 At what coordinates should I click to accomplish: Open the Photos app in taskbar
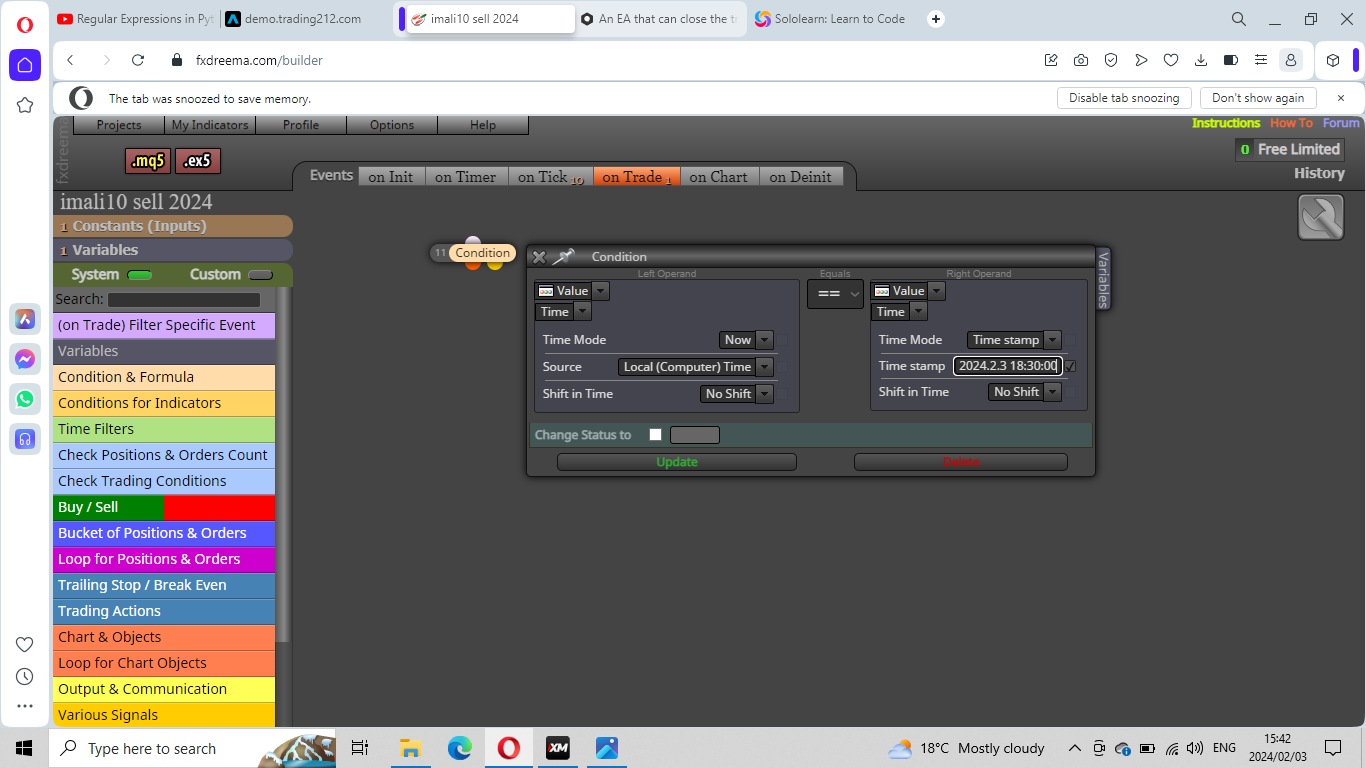coord(606,748)
